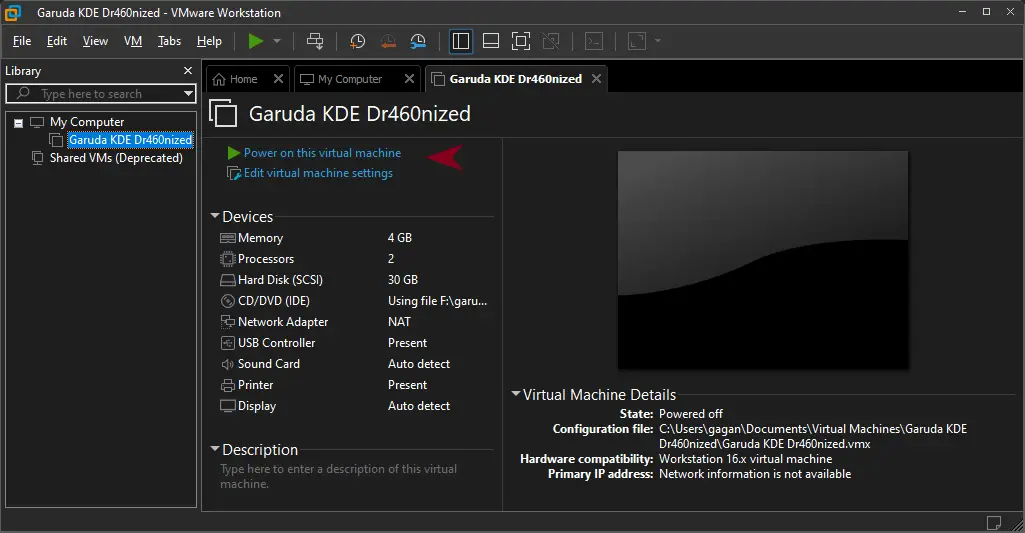
Task: Open the Help menu
Action: coord(209,41)
